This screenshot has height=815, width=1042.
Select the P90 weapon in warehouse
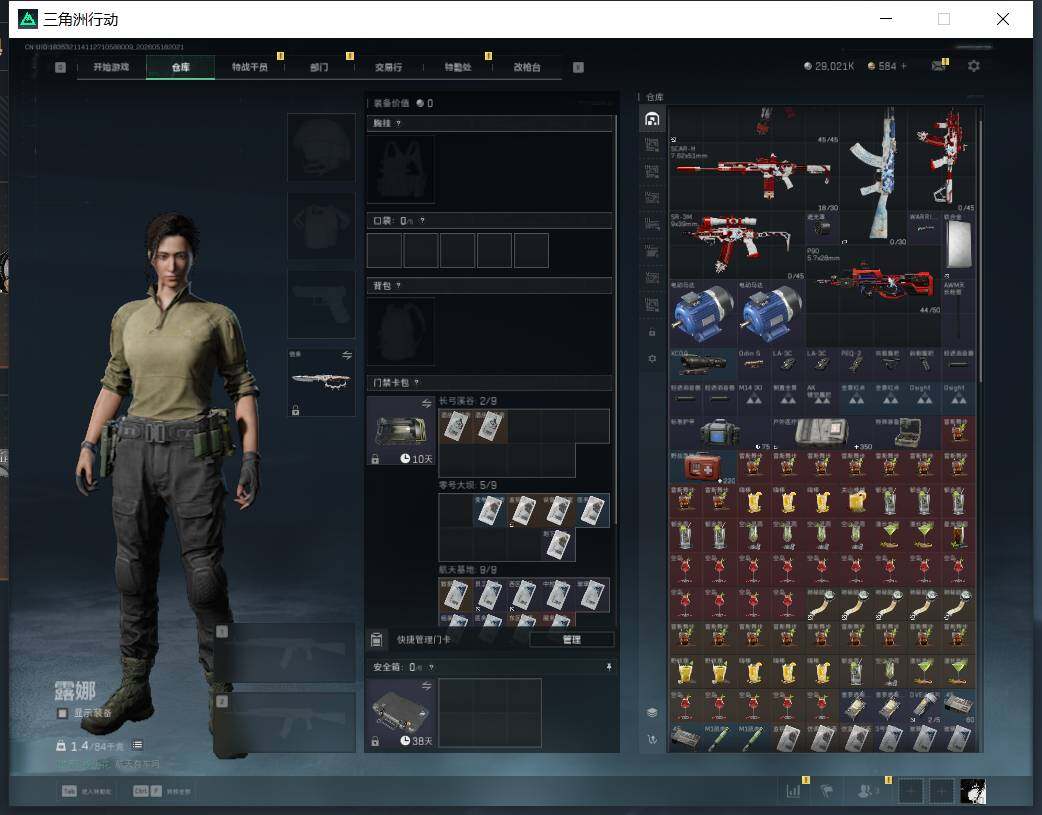point(873,280)
